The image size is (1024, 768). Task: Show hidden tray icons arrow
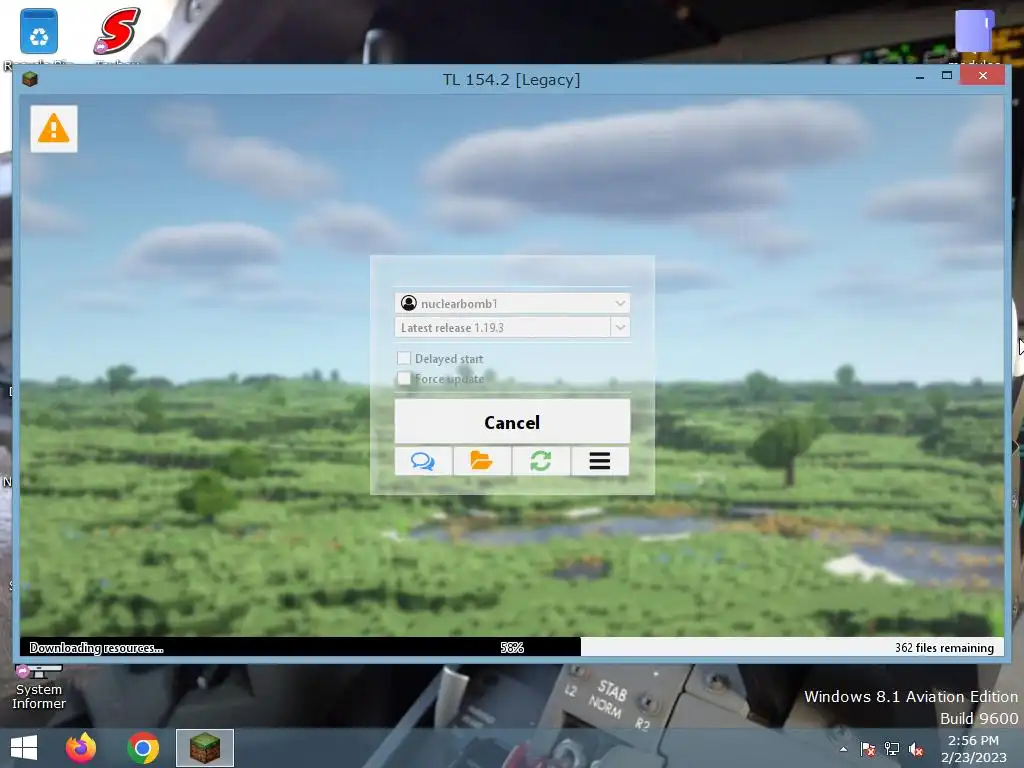click(843, 749)
